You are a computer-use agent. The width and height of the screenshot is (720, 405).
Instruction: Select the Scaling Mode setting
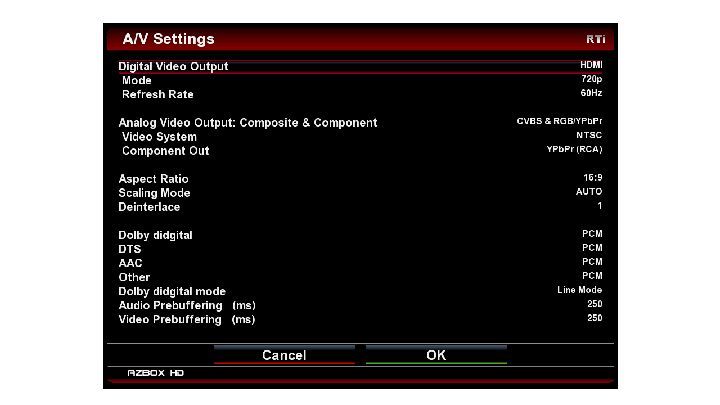(x=154, y=193)
